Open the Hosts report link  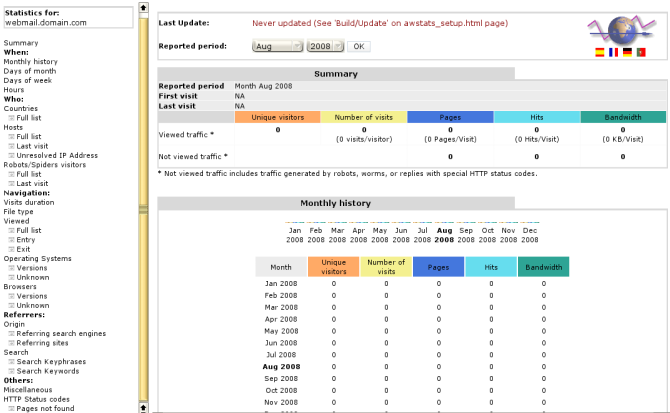pos(13,127)
